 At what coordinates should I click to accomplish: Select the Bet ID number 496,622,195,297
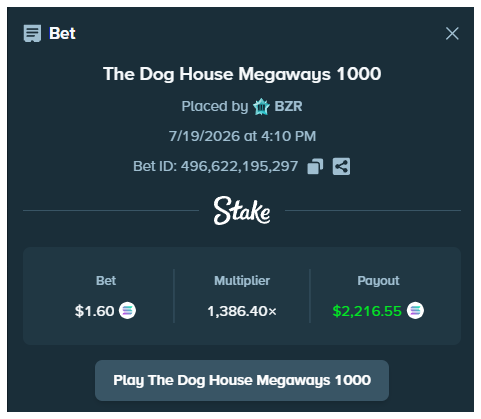[x=239, y=166]
